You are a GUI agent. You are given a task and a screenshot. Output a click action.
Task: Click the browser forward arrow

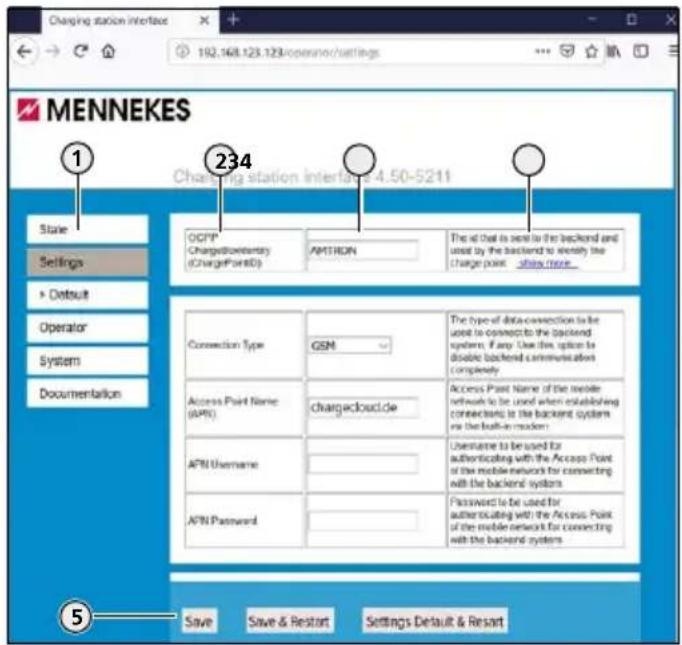pos(53,52)
